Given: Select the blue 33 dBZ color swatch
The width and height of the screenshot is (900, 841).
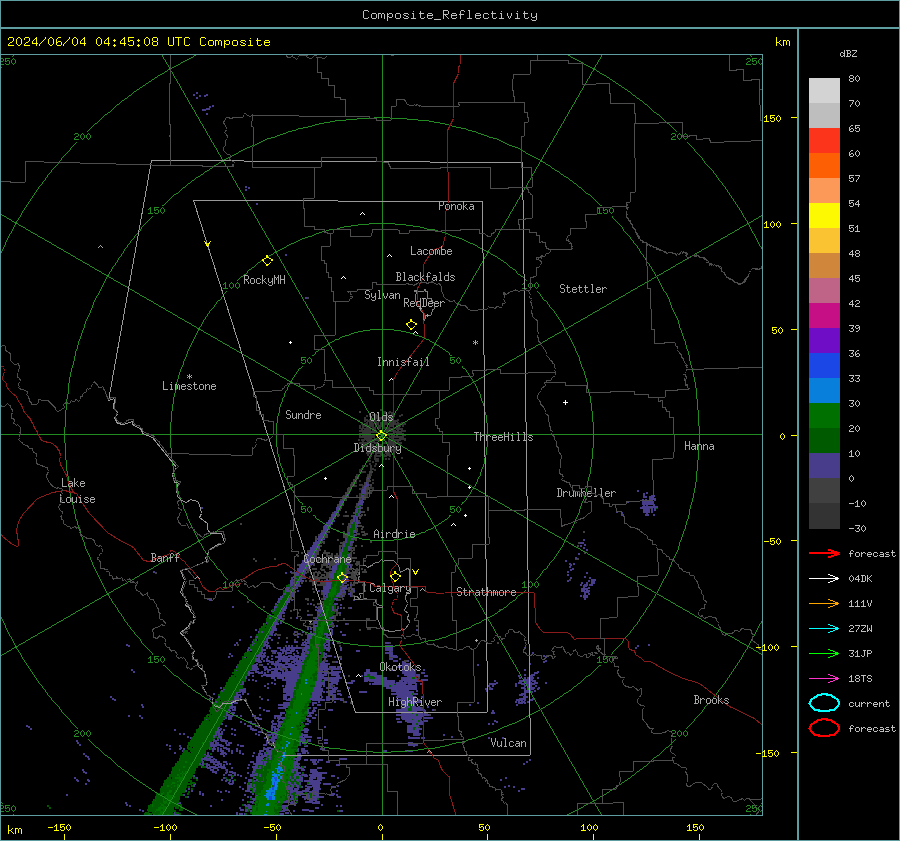Looking at the screenshot, I should click(824, 390).
